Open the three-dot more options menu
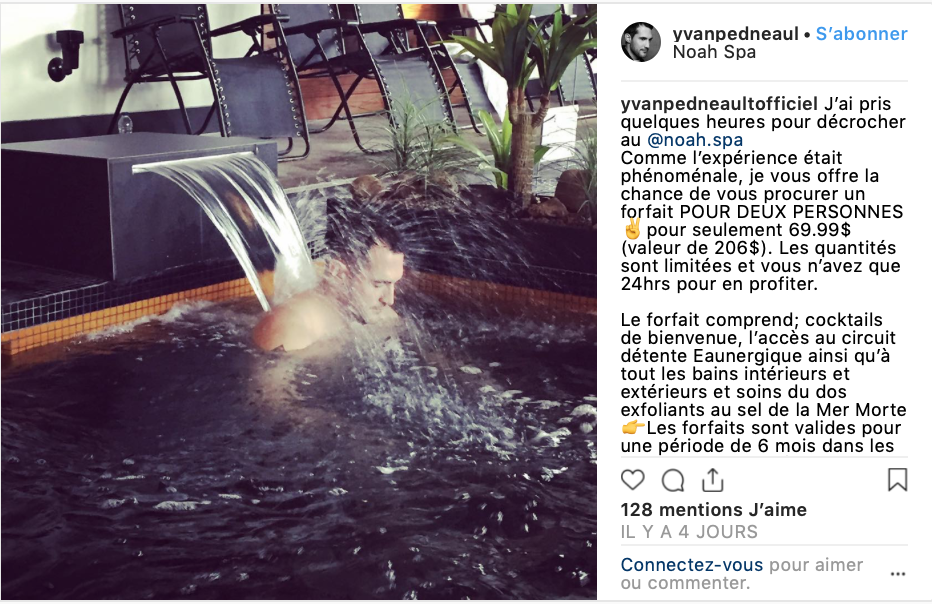 point(898,574)
